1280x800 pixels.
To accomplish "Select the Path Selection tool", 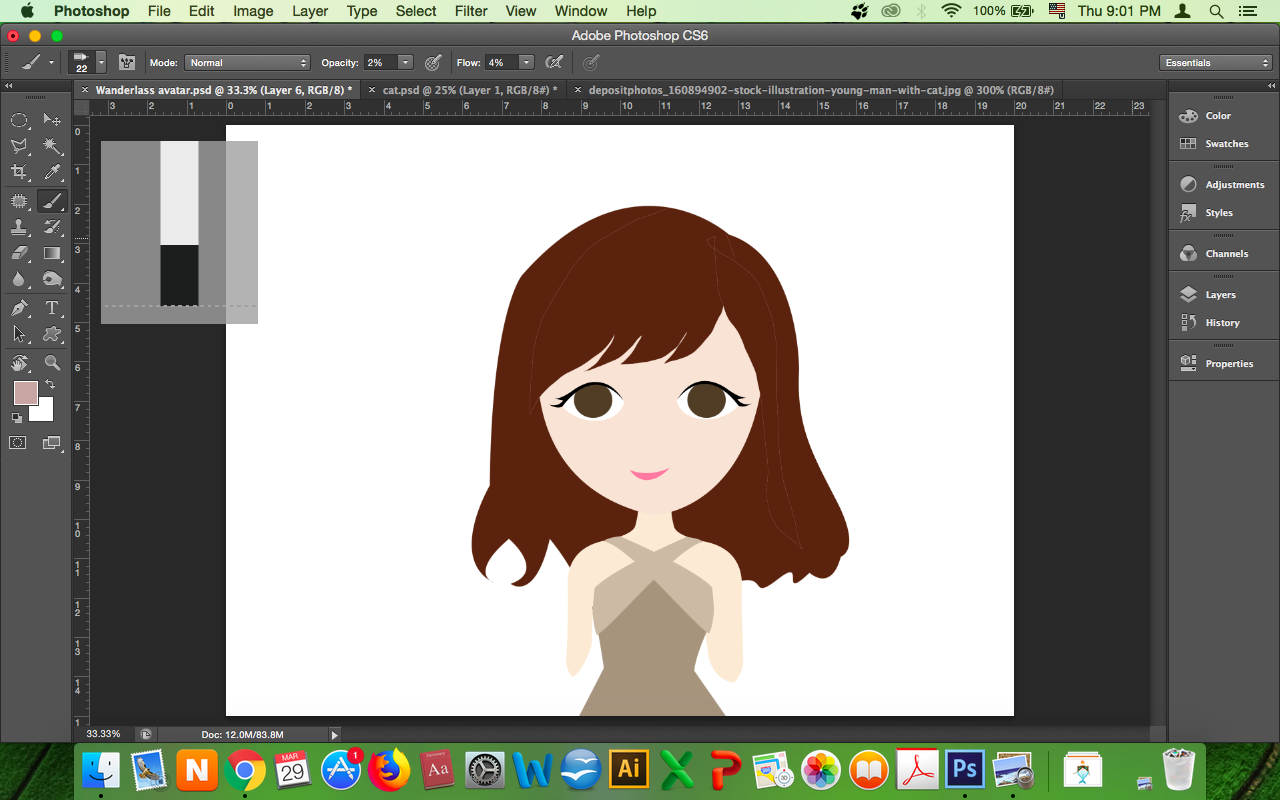I will (x=19, y=334).
